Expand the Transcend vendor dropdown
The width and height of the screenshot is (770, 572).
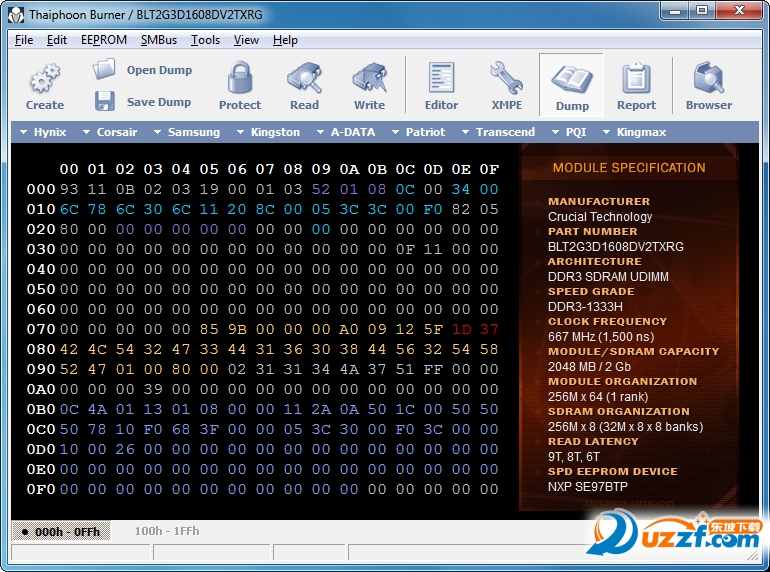coord(498,132)
